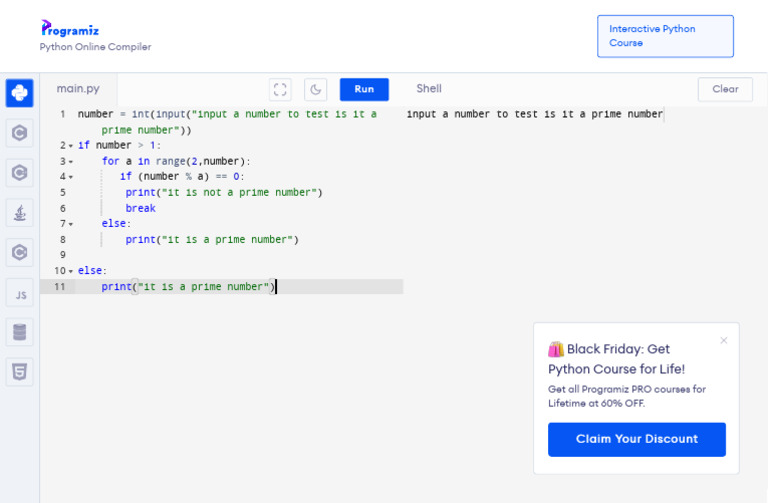Fold the inner else block at line 7
The image size is (768, 503).
(x=71, y=224)
